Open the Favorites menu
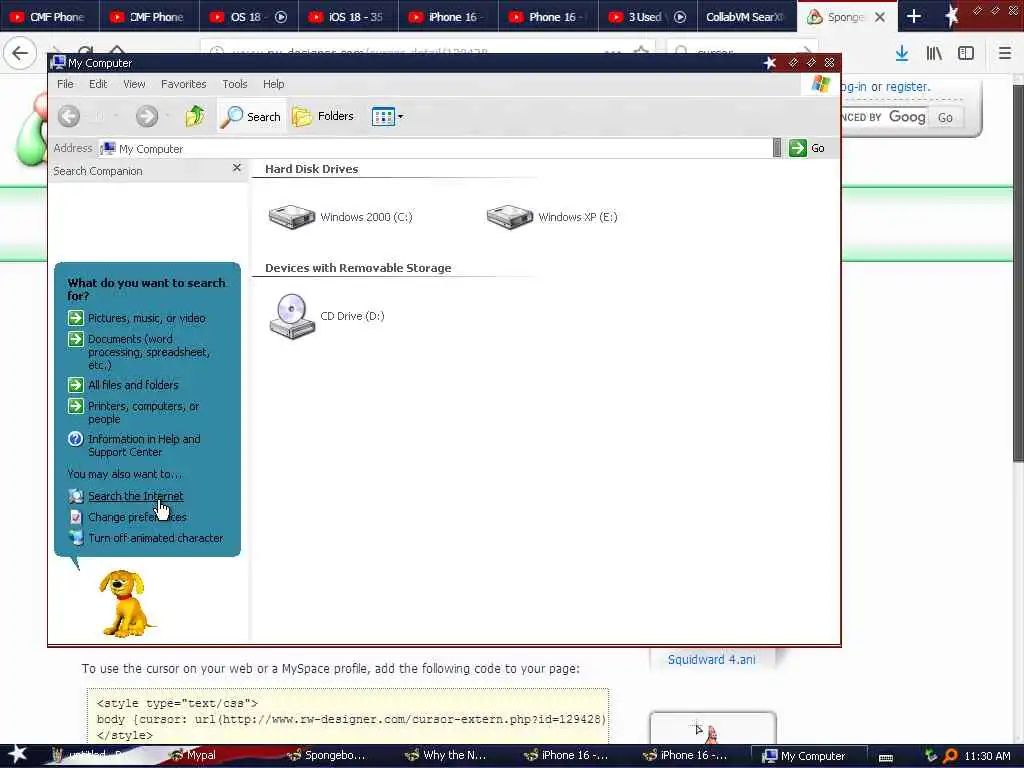1024x768 pixels. pos(184,84)
